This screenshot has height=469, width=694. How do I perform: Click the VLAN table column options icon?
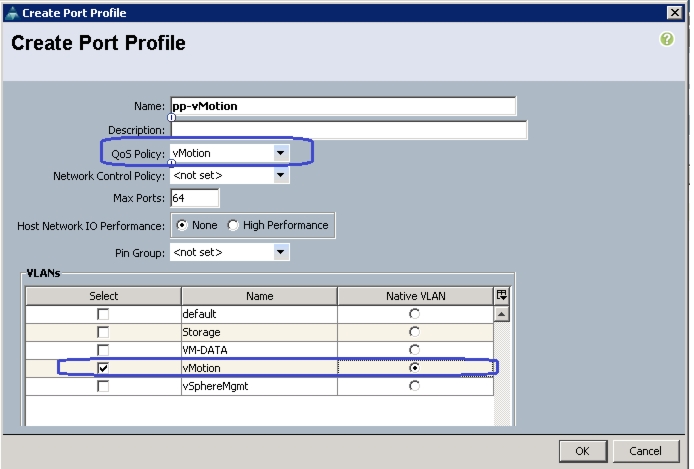tap(501, 296)
